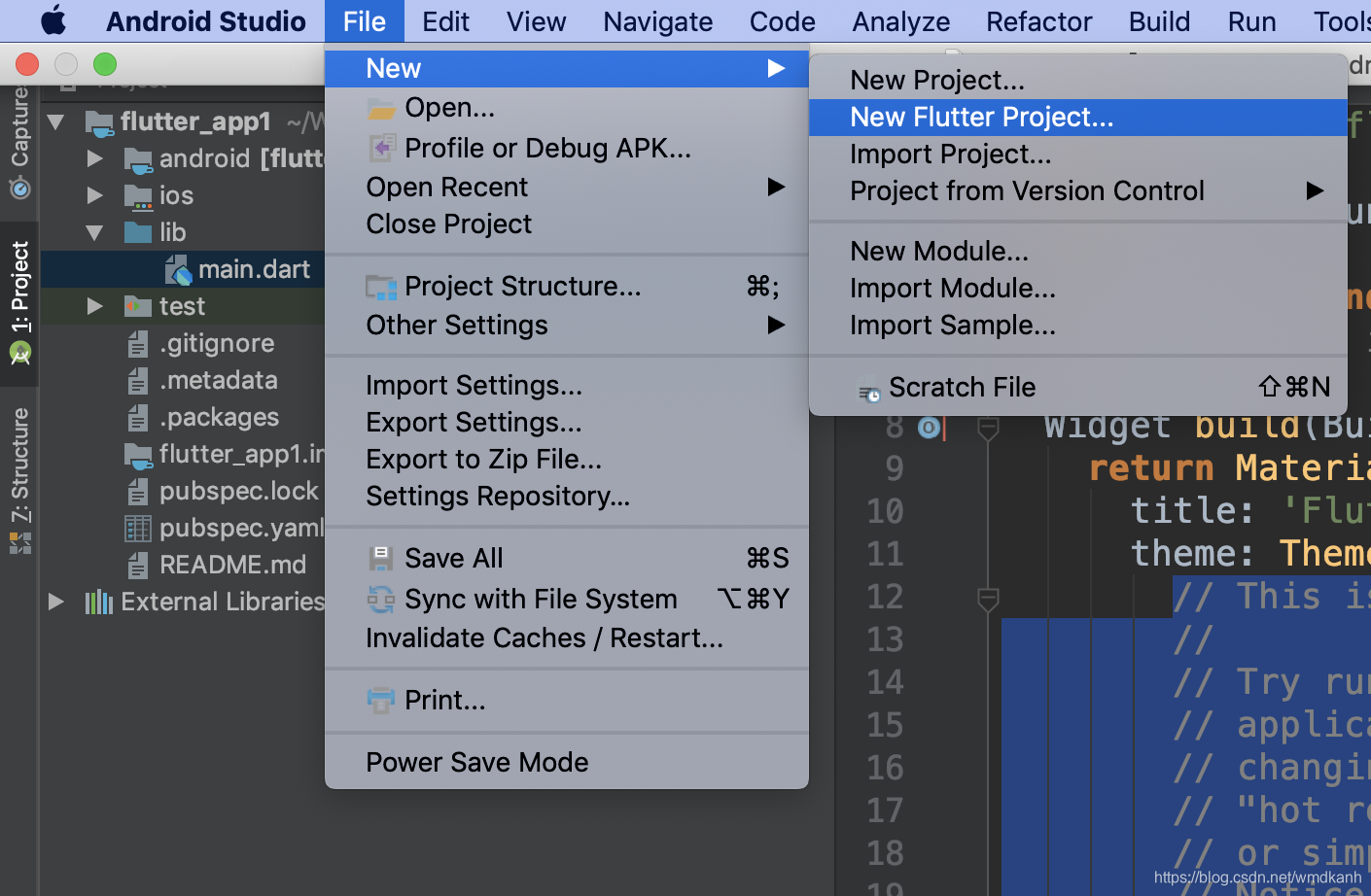Click Sync with File System icon
The width and height of the screenshot is (1371, 896).
pyautogui.click(x=381, y=600)
